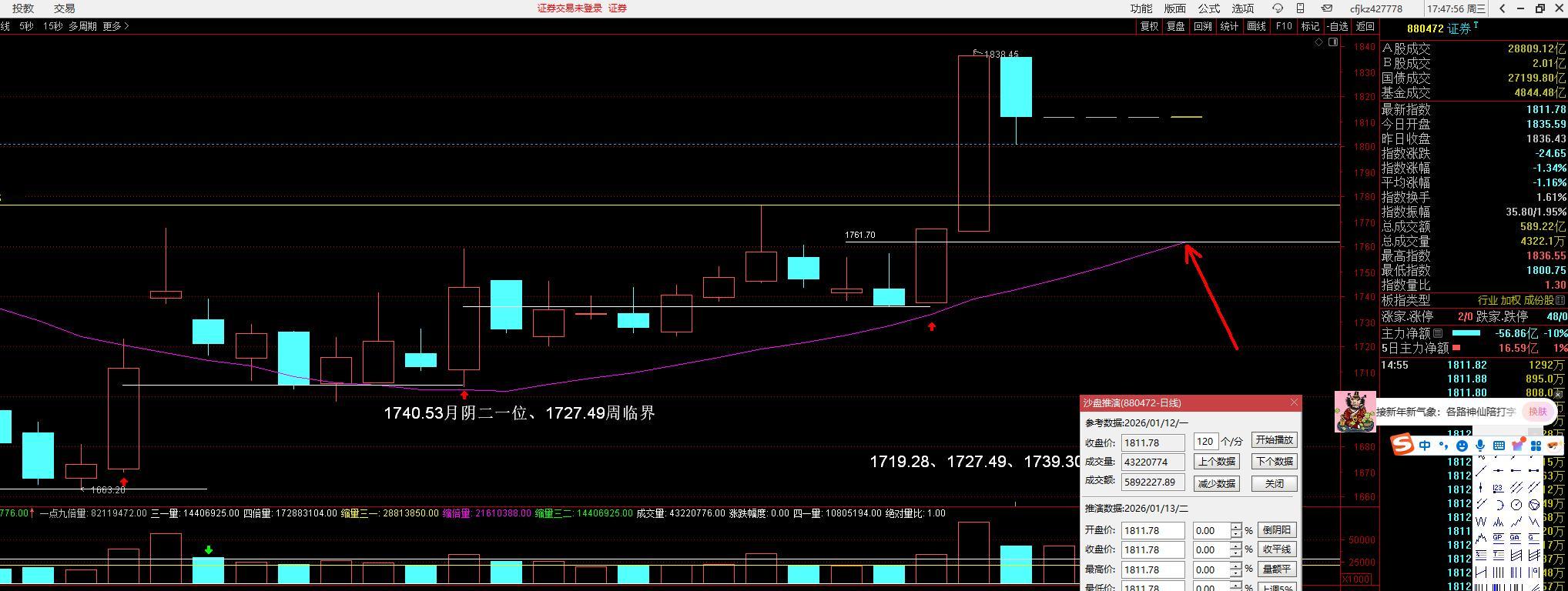
Task: Click the 开始播放 button
Action: (x=1275, y=440)
